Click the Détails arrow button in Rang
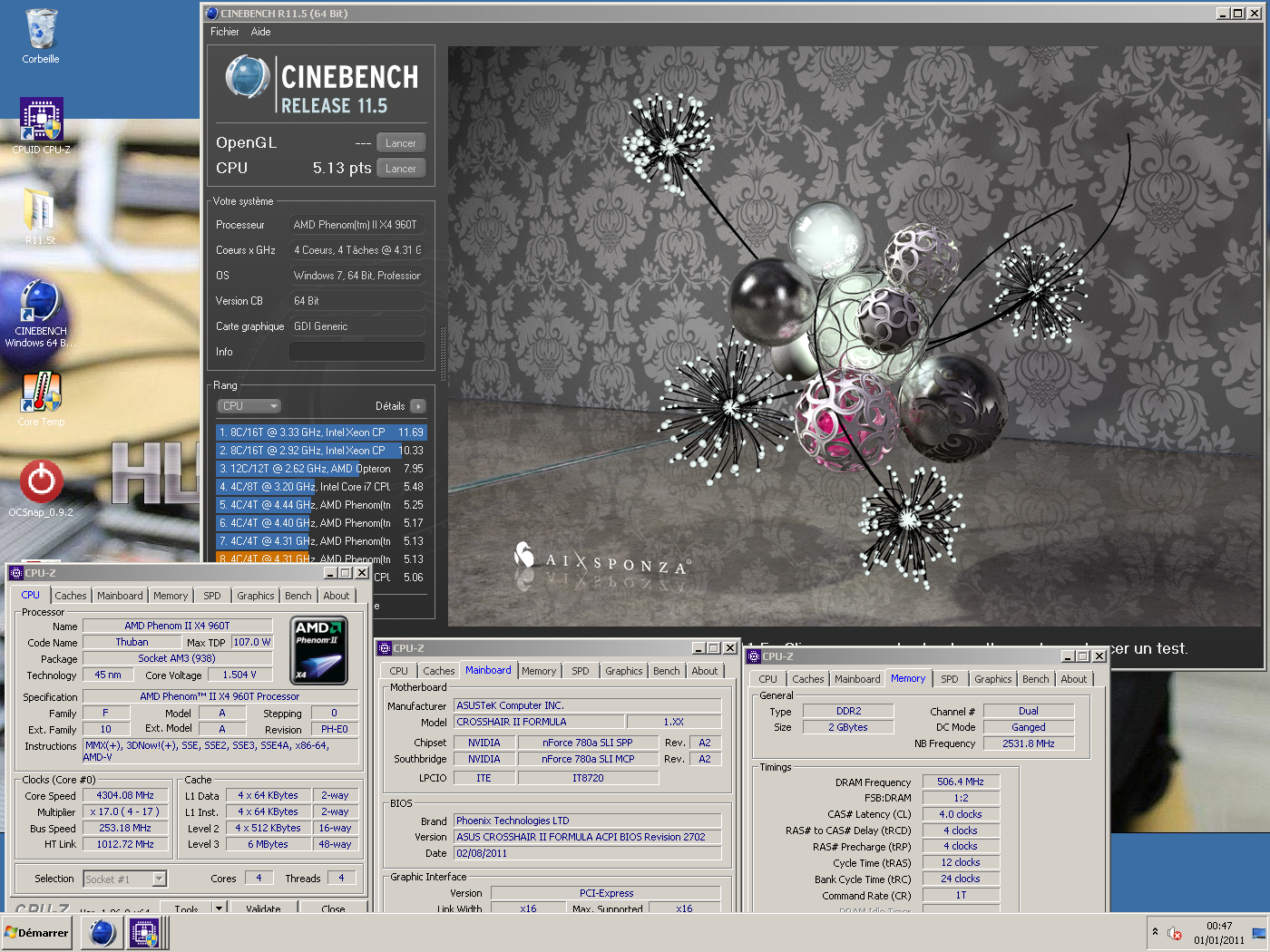The height and width of the screenshot is (952, 1270). tap(417, 406)
